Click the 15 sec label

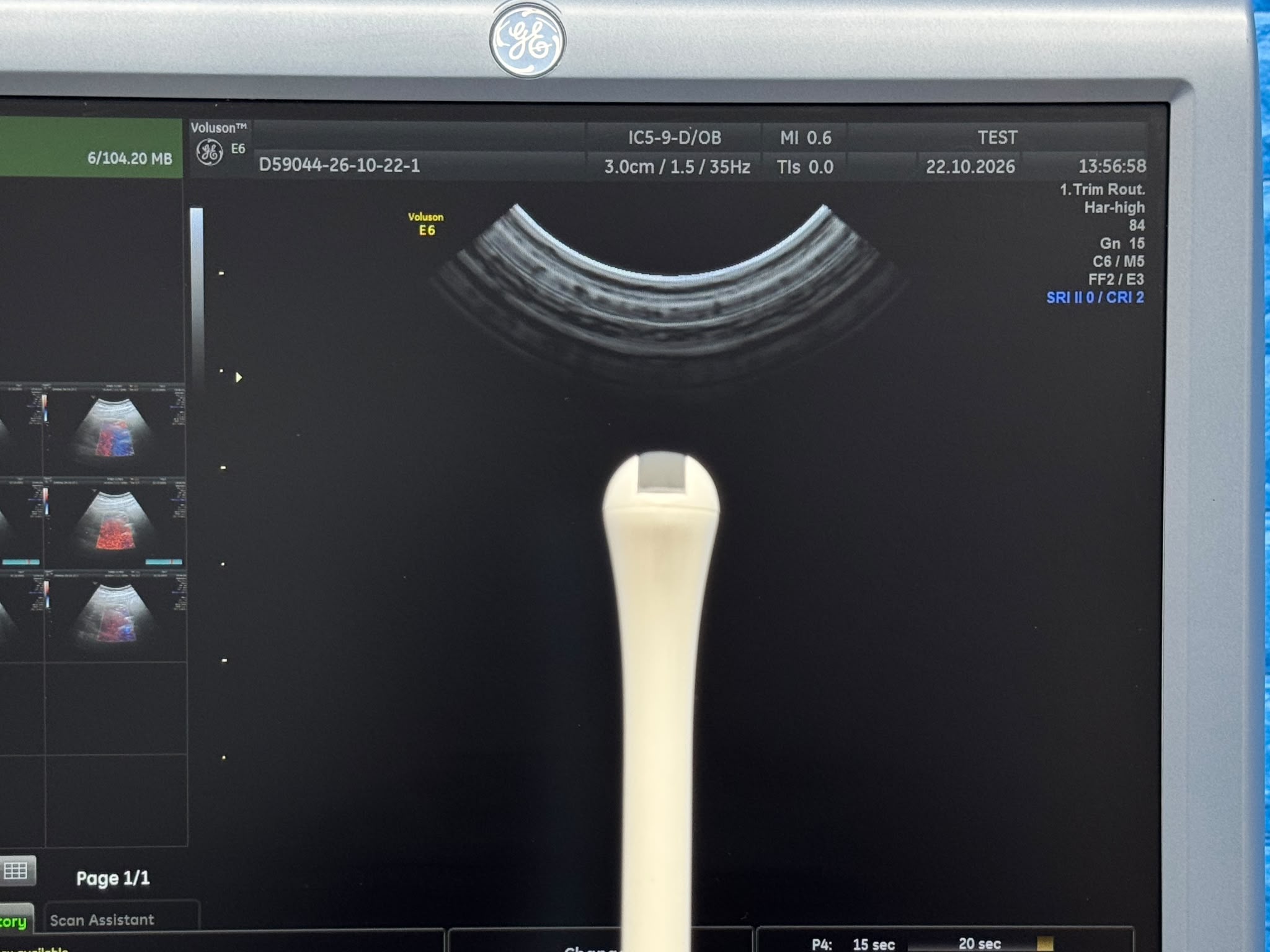click(874, 945)
